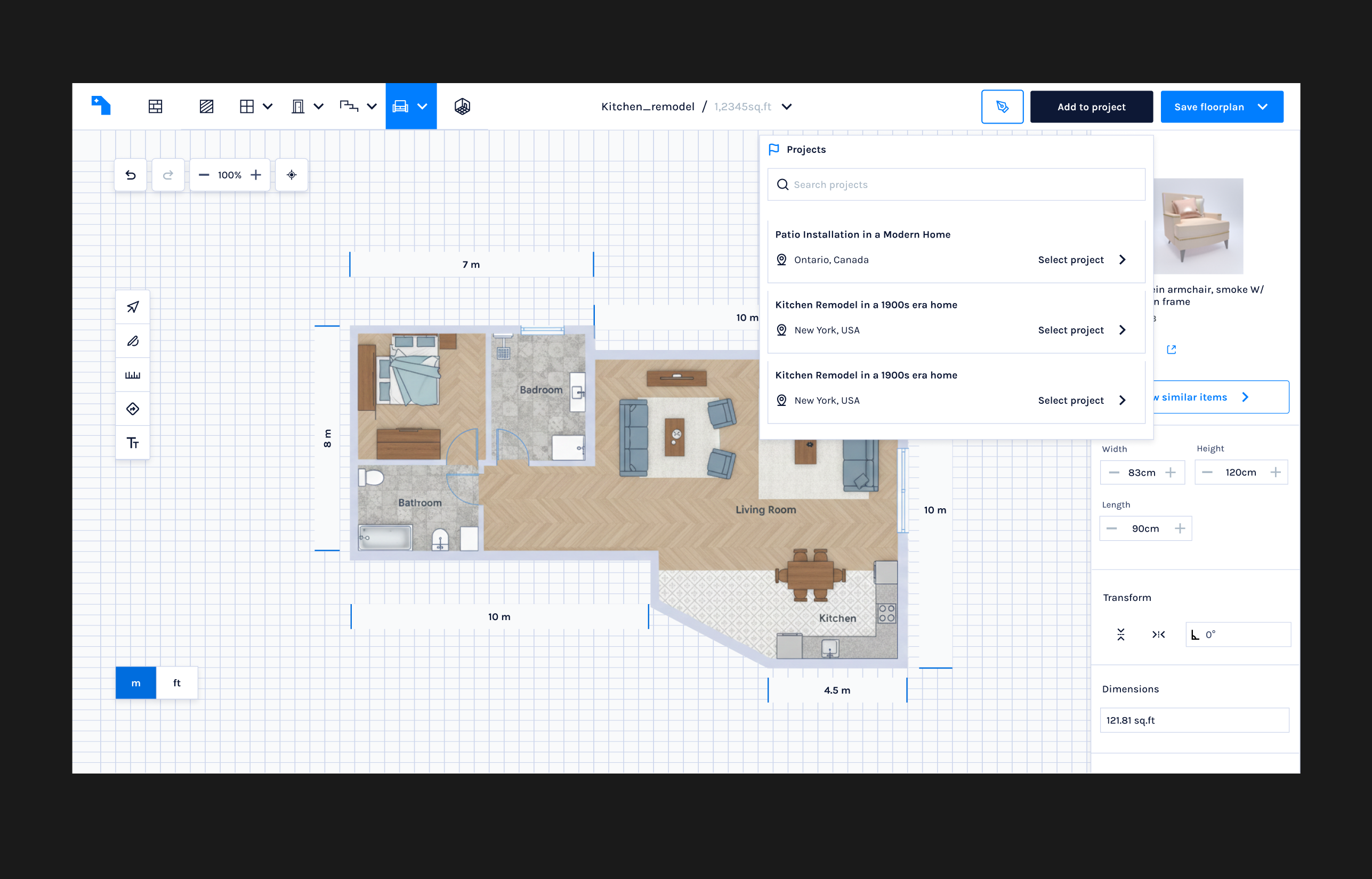Expand the Save floorplan dropdown arrow
The height and width of the screenshot is (879, 1372).
[1263, 107]
